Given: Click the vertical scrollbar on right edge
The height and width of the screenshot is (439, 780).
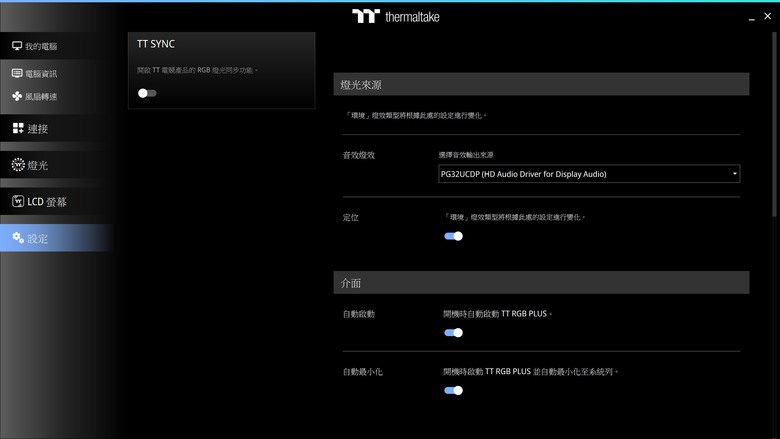Looking at the screenshot, I should tap(774, 124).
